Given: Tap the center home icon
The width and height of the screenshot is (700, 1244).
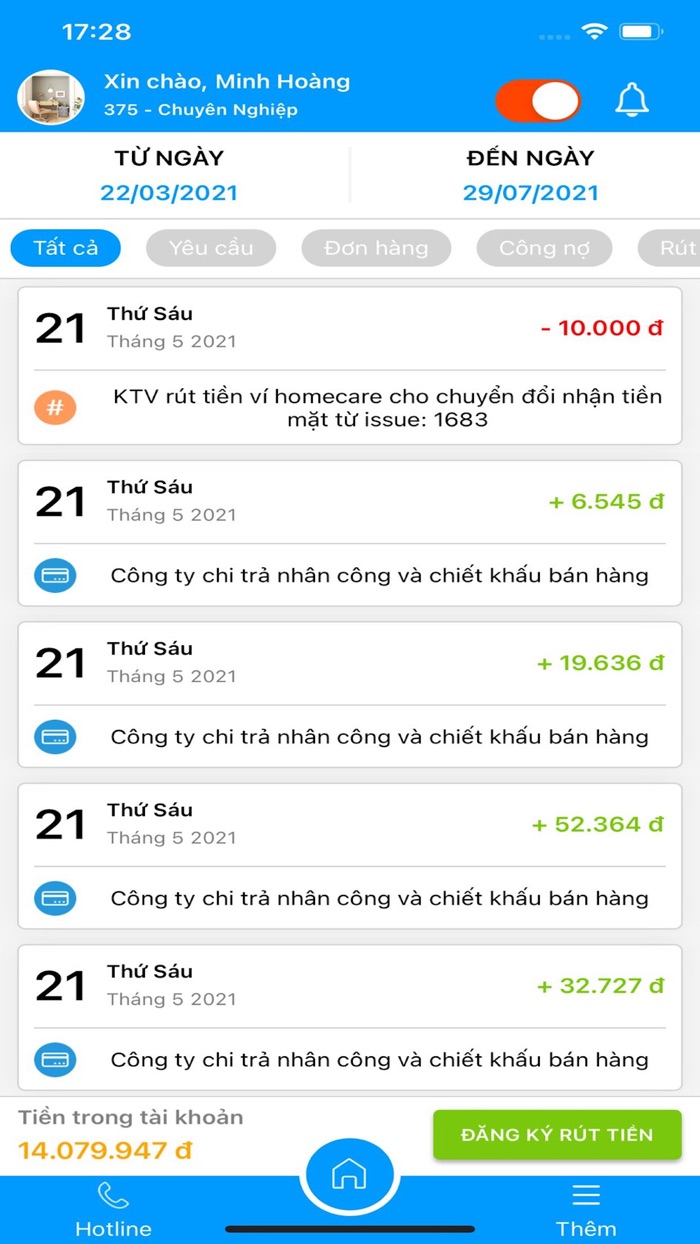Looking at the screenshot, I should pos(349,1174).
